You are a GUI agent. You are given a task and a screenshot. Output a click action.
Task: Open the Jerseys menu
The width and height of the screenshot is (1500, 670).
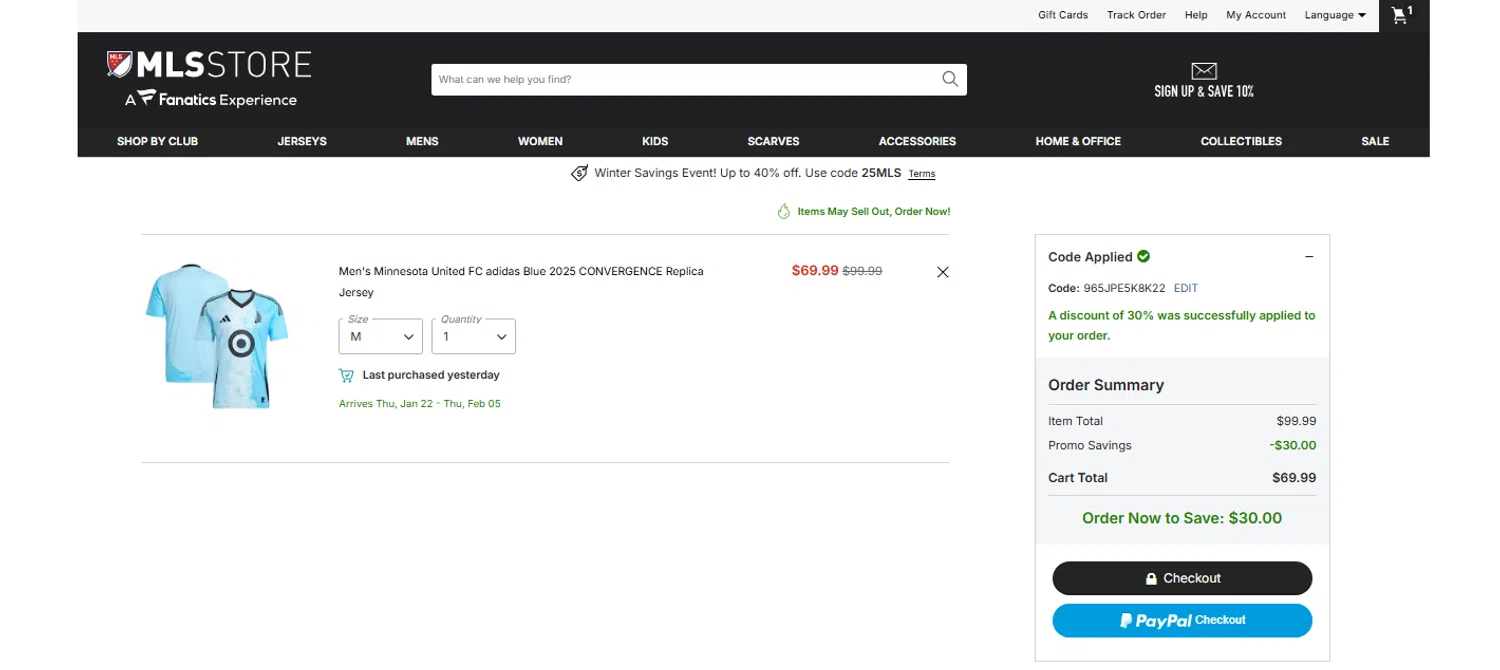302,141
